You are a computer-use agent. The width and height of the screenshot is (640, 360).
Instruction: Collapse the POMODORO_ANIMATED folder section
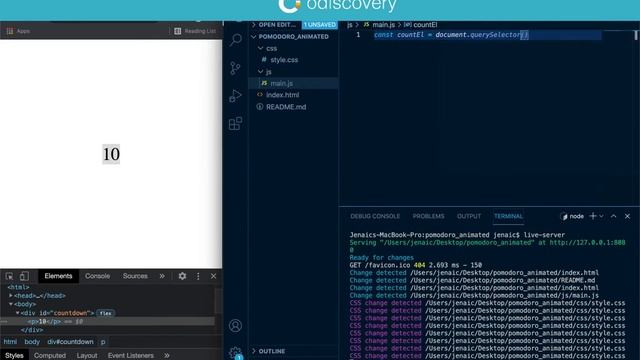click(x=293, y=37)
